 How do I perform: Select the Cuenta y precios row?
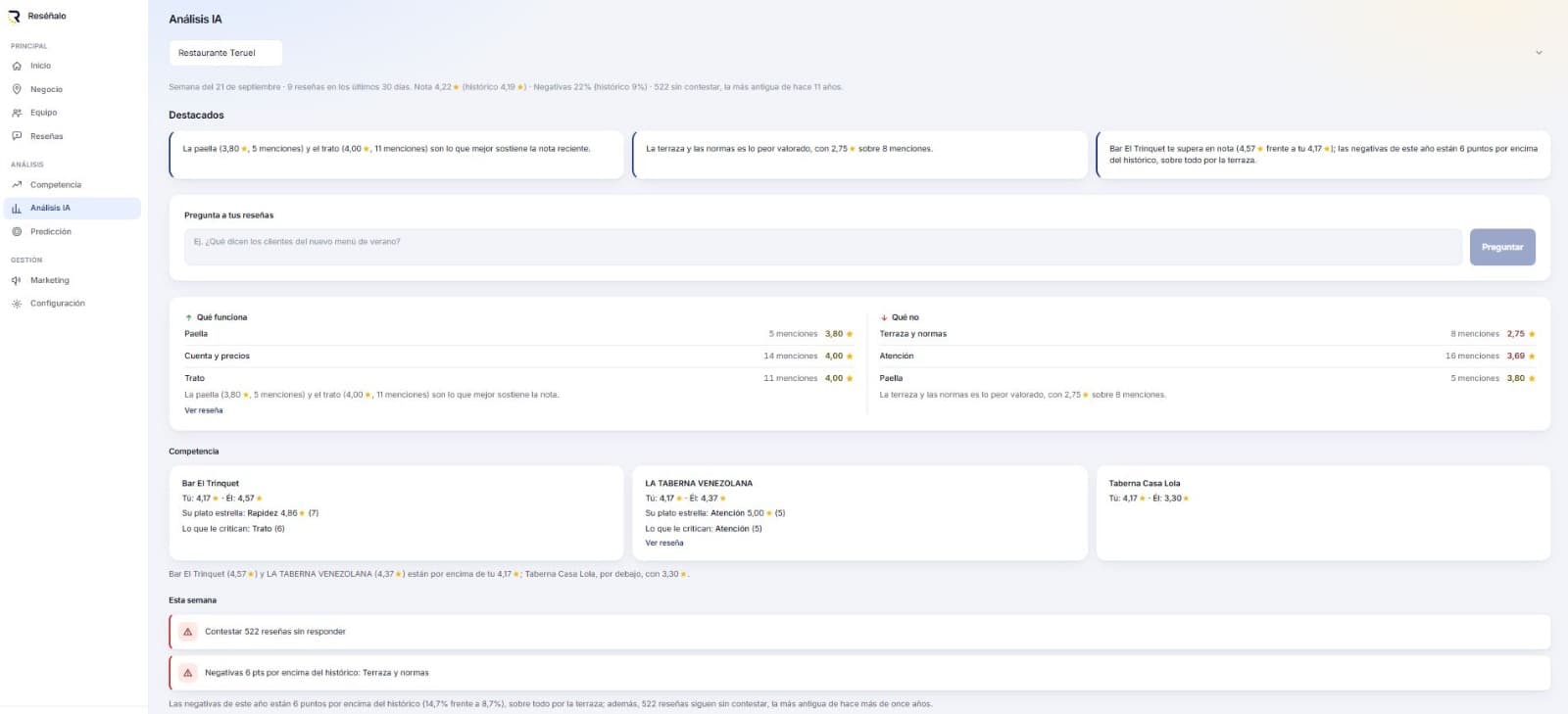click(x=519, y=356)
